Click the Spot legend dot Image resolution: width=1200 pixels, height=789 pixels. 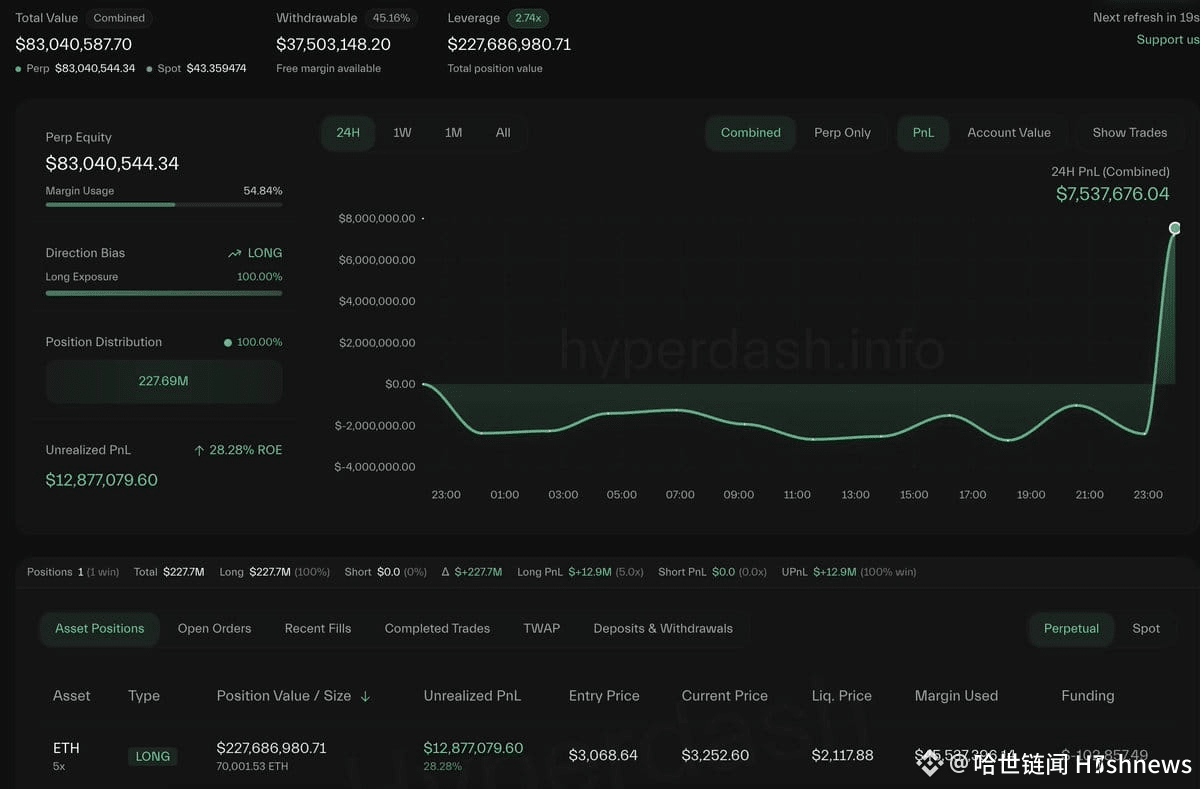click(150, 69)
